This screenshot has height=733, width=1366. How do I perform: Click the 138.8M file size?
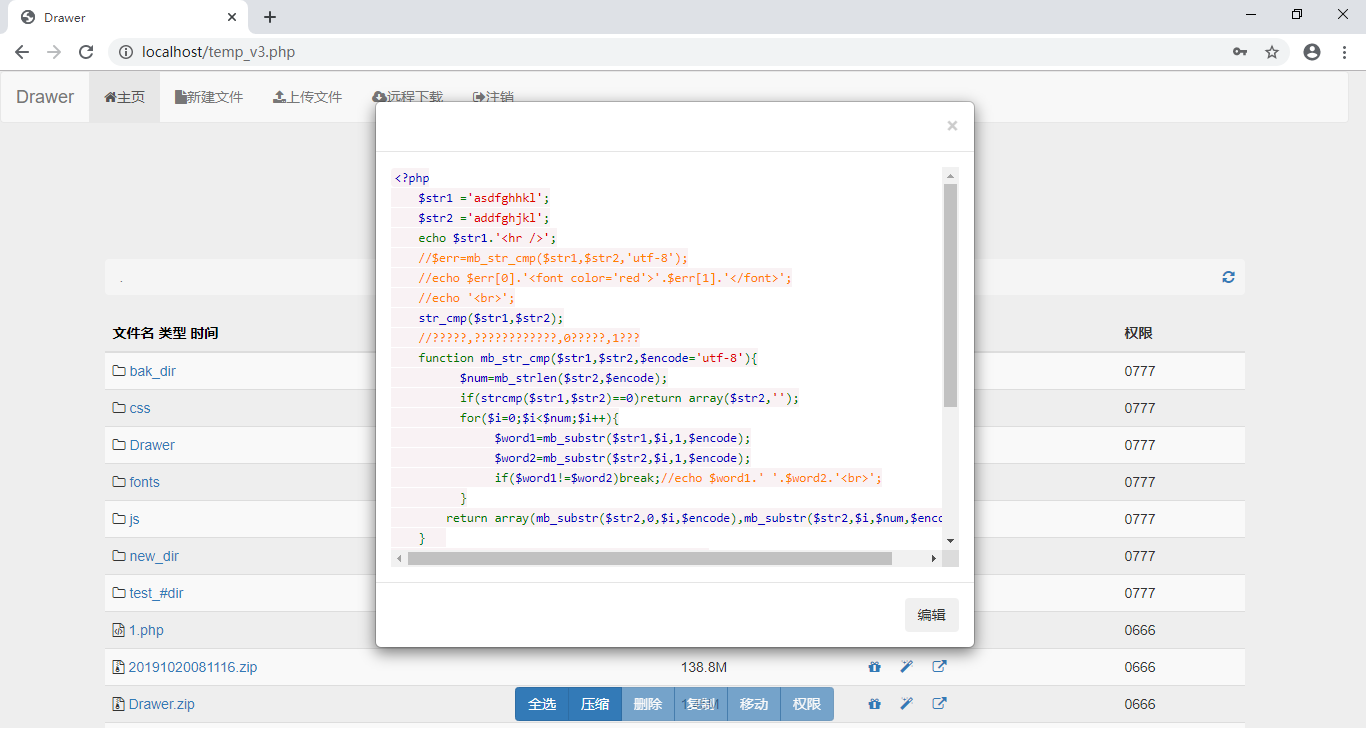coord(704,667)
